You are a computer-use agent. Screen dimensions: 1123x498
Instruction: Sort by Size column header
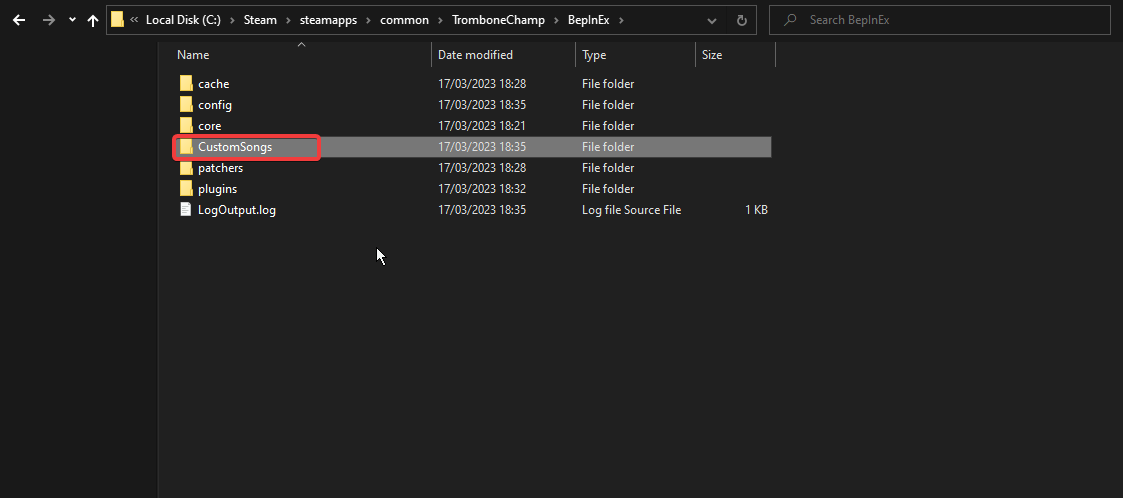712,55
